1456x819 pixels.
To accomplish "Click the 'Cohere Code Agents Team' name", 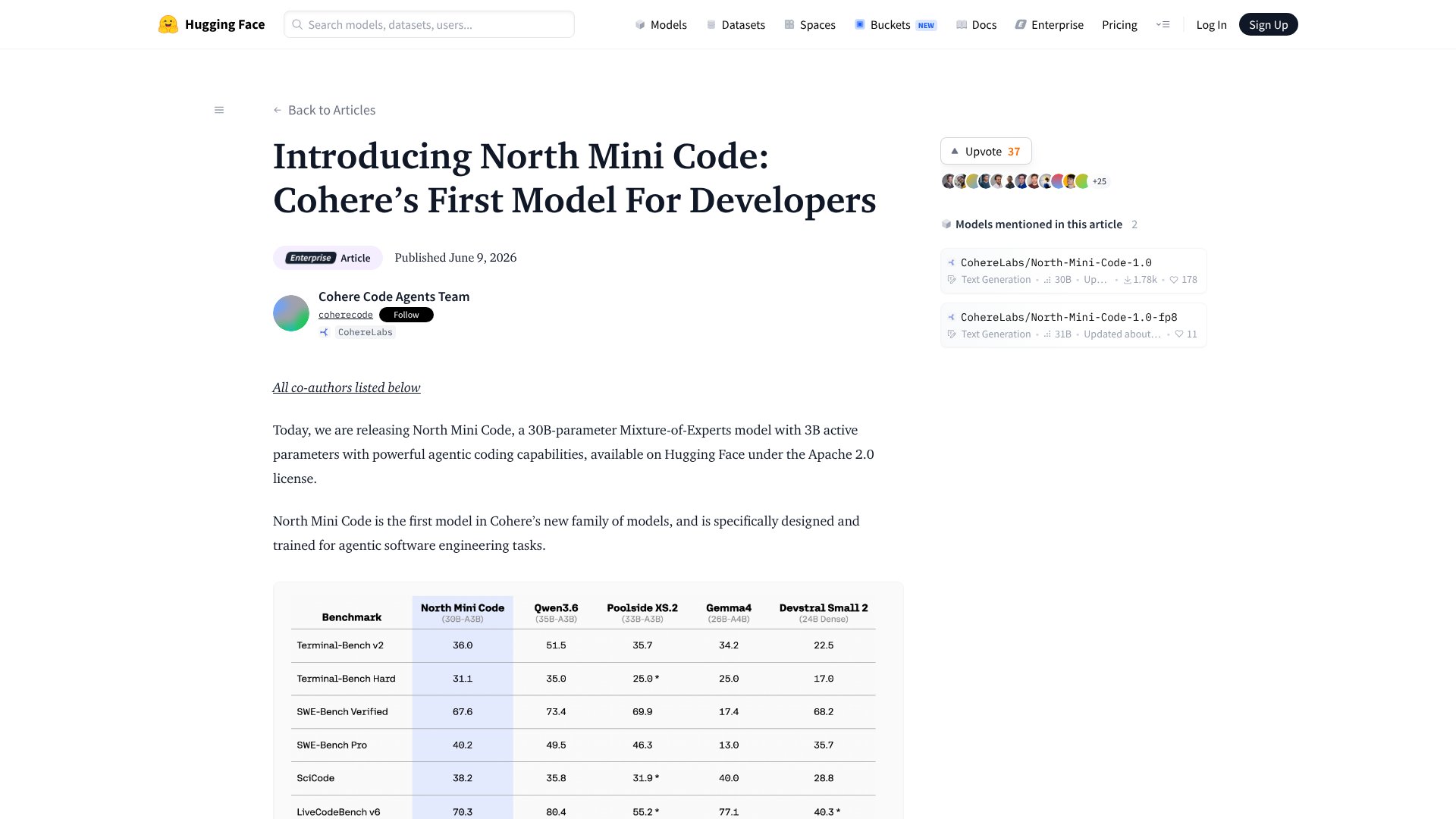I will click(394, 297).
